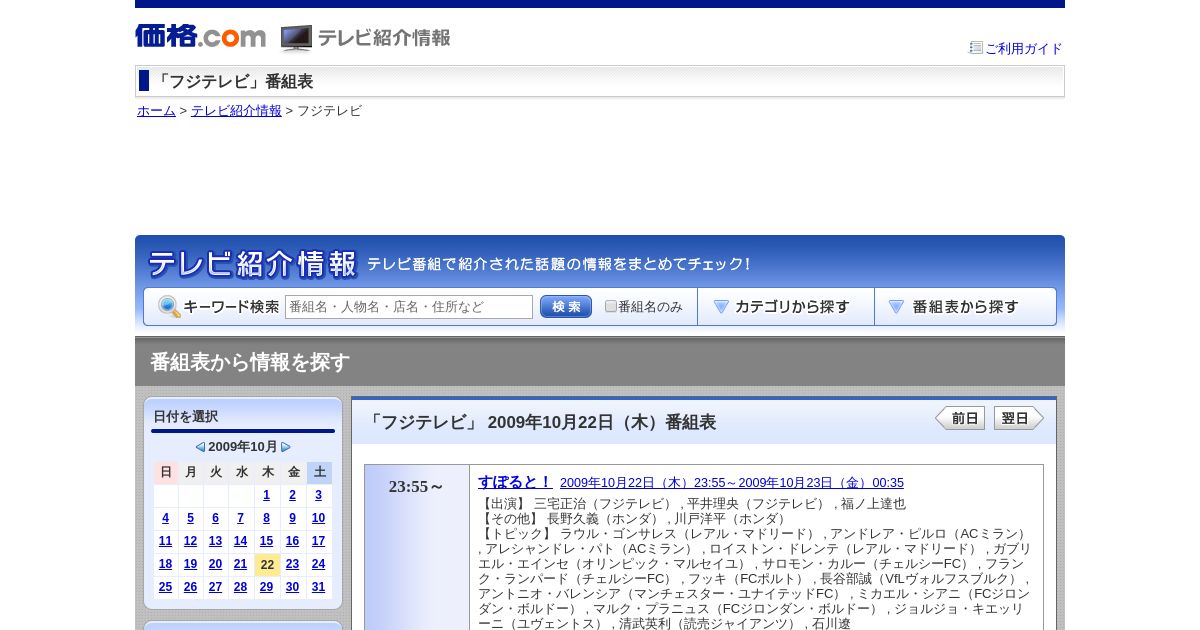Select October 24 in the calendar
Screen dimensions: 1200x630
click(319, 564)
